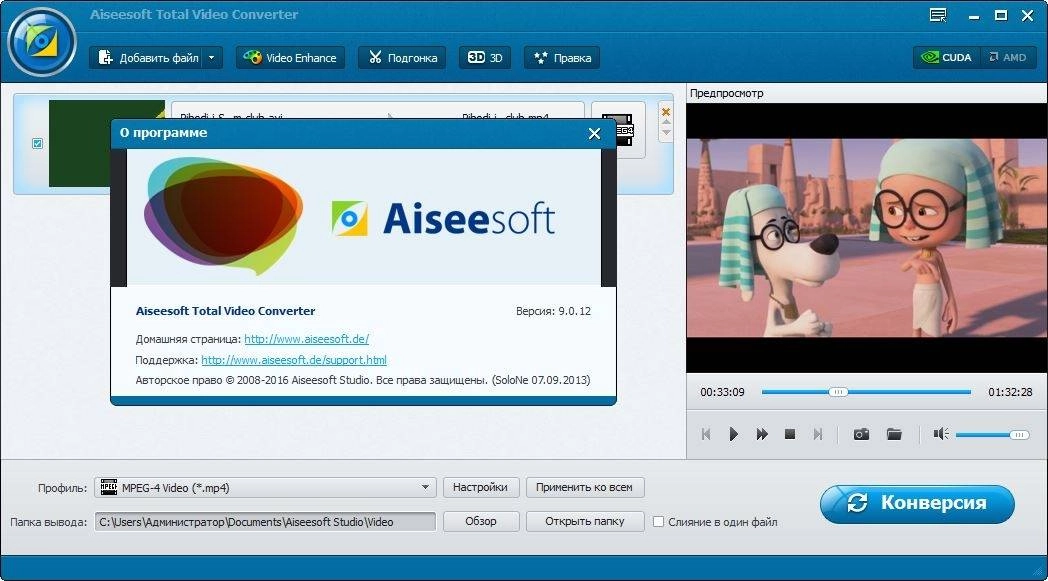This screenshot has height=581, width=1048.
Task: Maximize the converter window
Action: click(x=1001, y=15)
